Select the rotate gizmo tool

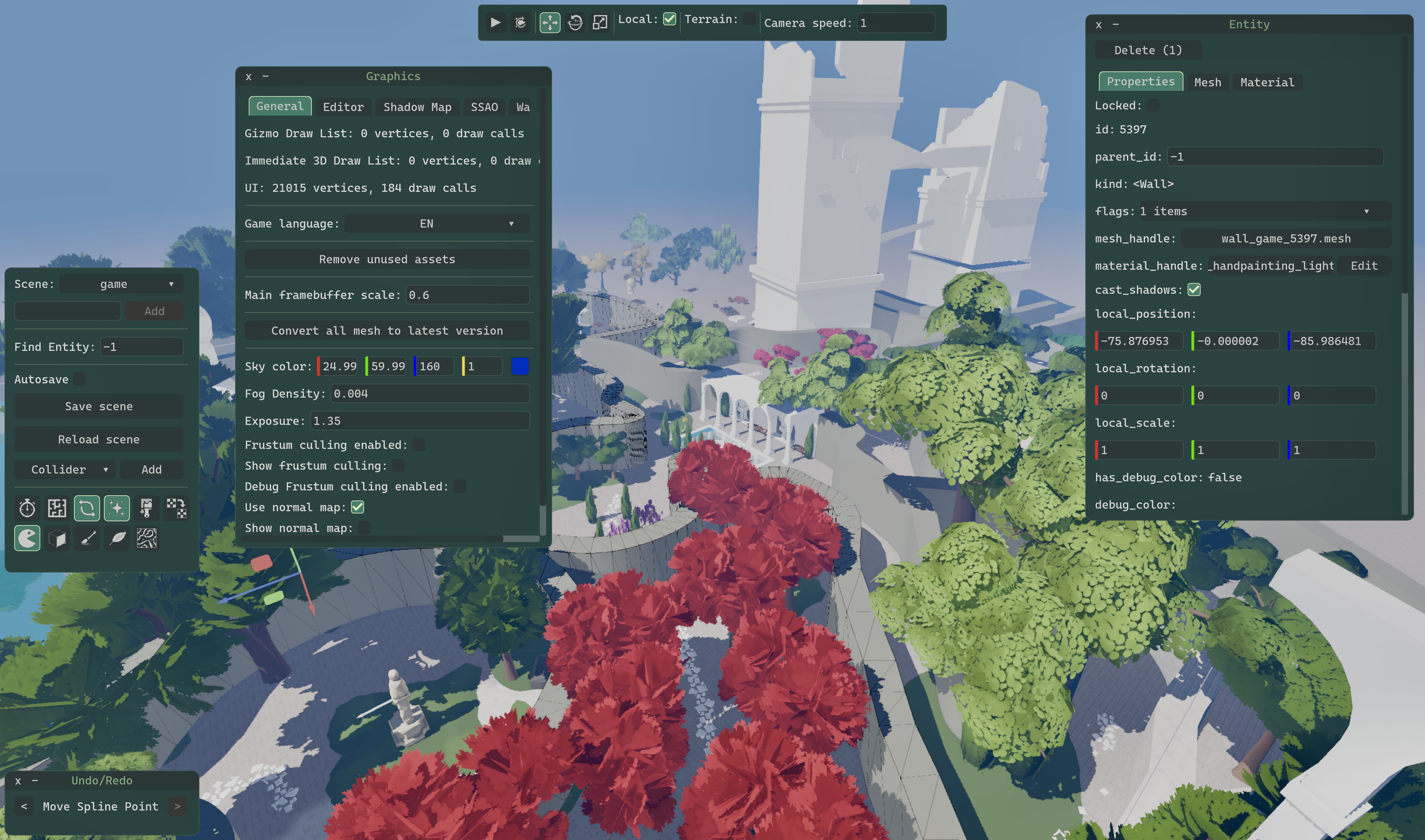coord(575,22)
